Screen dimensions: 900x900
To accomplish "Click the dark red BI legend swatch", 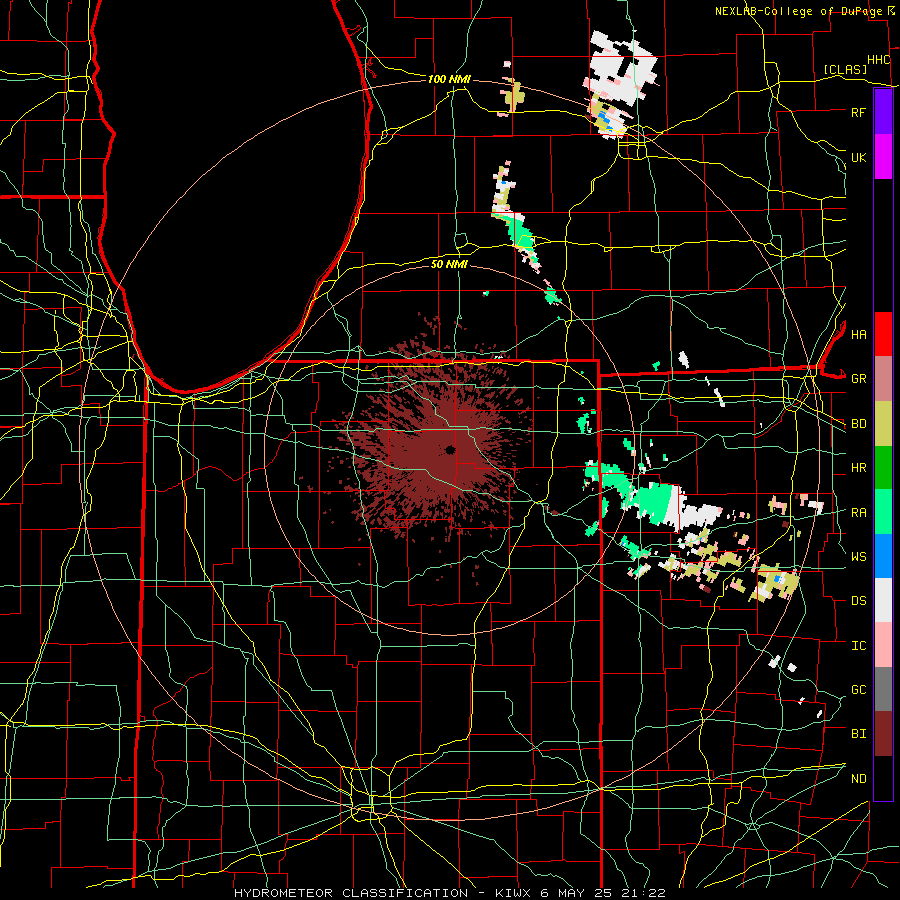I will point(883,734).
